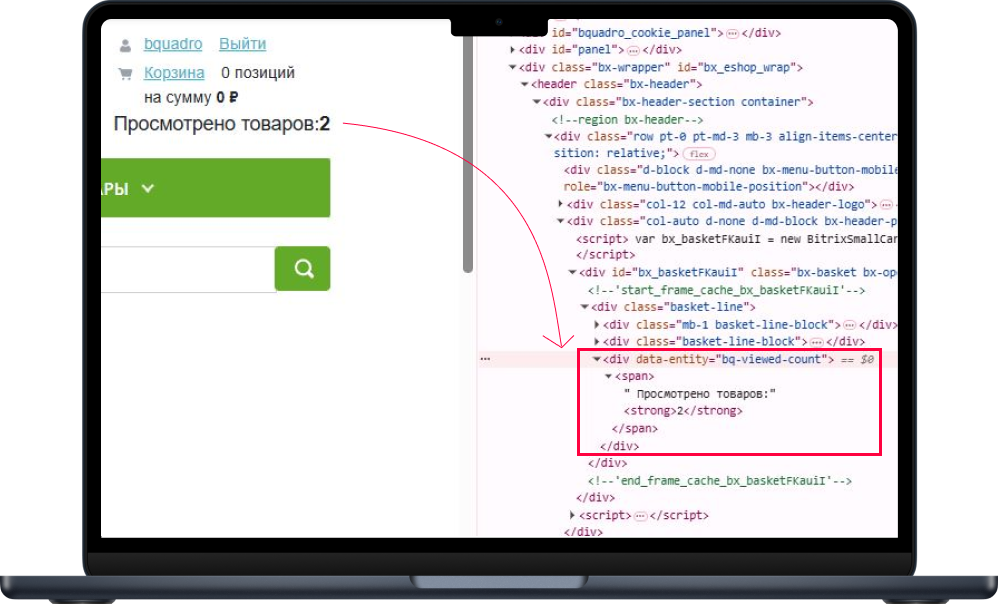The image size is (998, 604).
Task: Click the flex badge in the DOM tree
Action: (697, 154)
